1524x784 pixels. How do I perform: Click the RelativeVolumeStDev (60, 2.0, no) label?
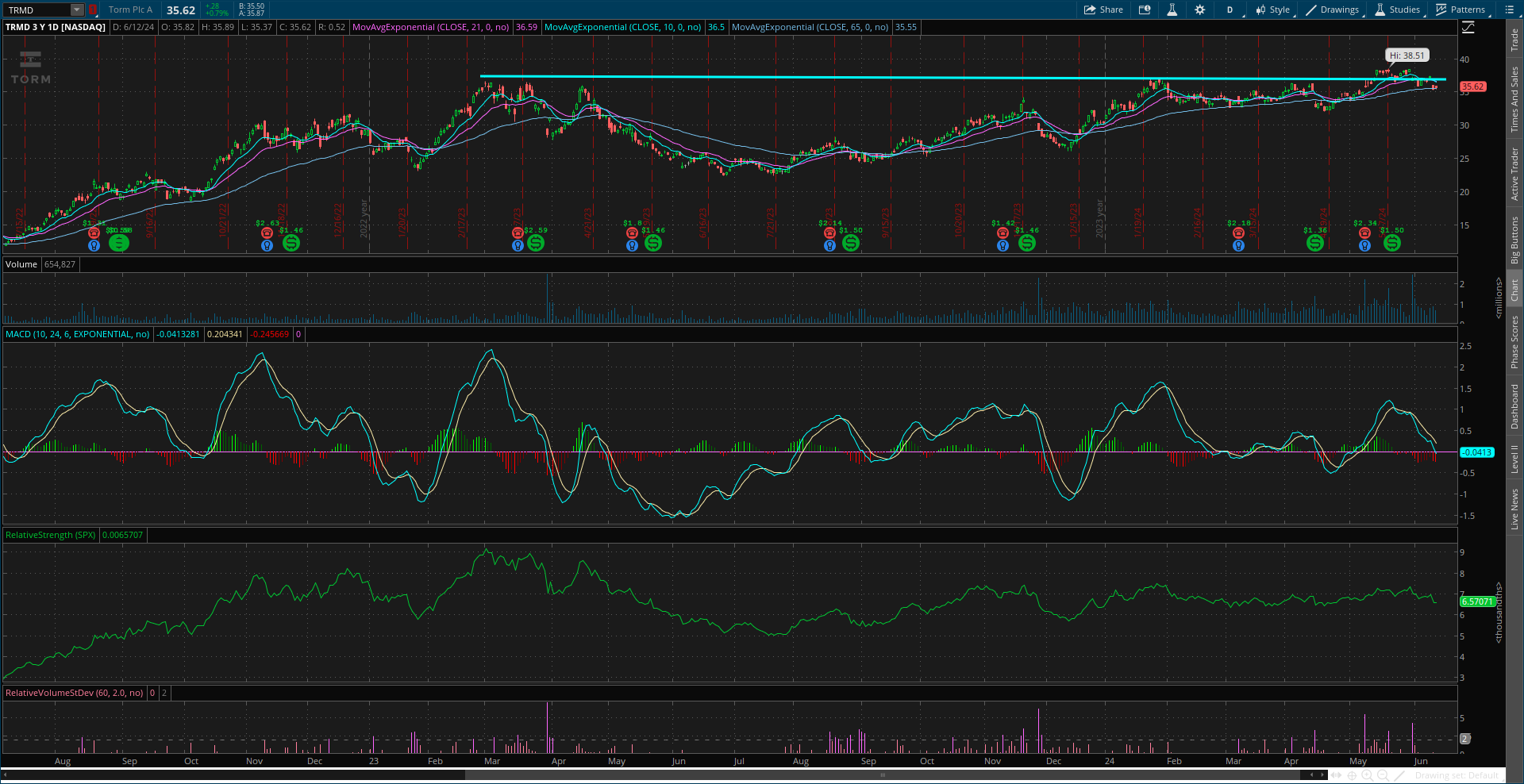[74, 693]
